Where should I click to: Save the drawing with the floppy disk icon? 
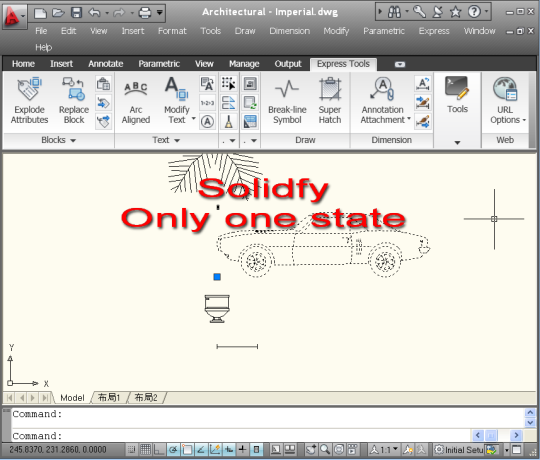pos(76,13)
